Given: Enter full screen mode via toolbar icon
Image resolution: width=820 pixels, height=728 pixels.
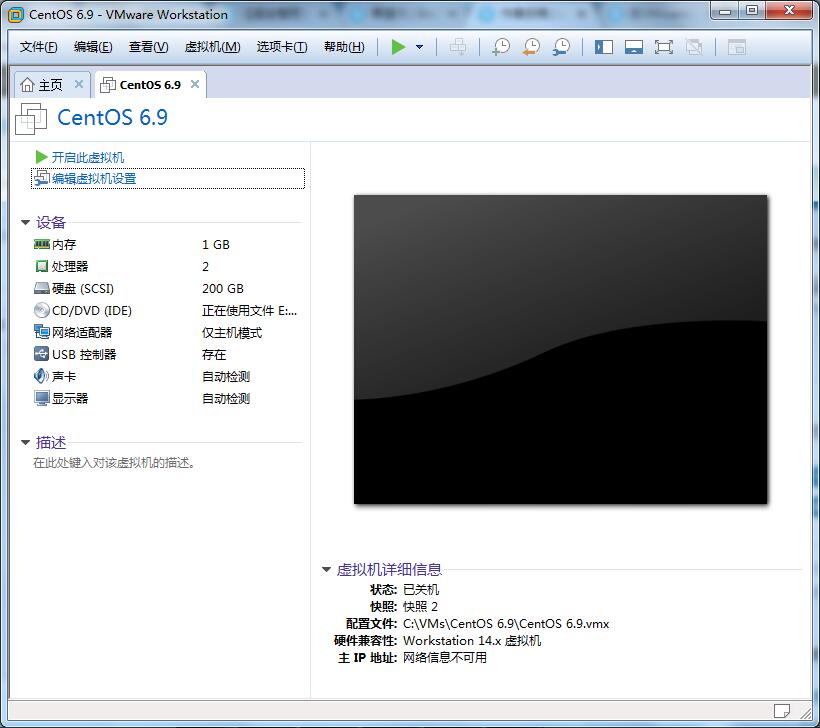Looking at the screenshot, I should [x=664, y=47].
